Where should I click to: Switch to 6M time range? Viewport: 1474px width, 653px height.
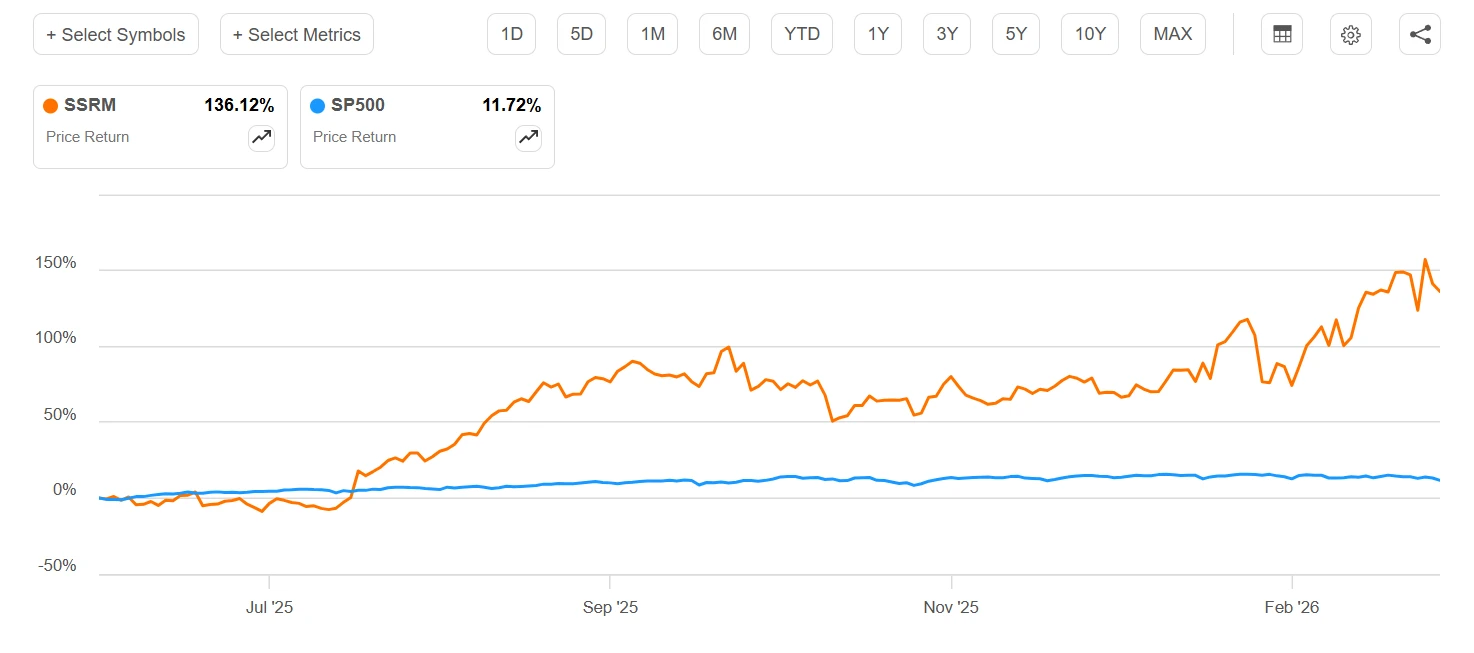point(724,34)
